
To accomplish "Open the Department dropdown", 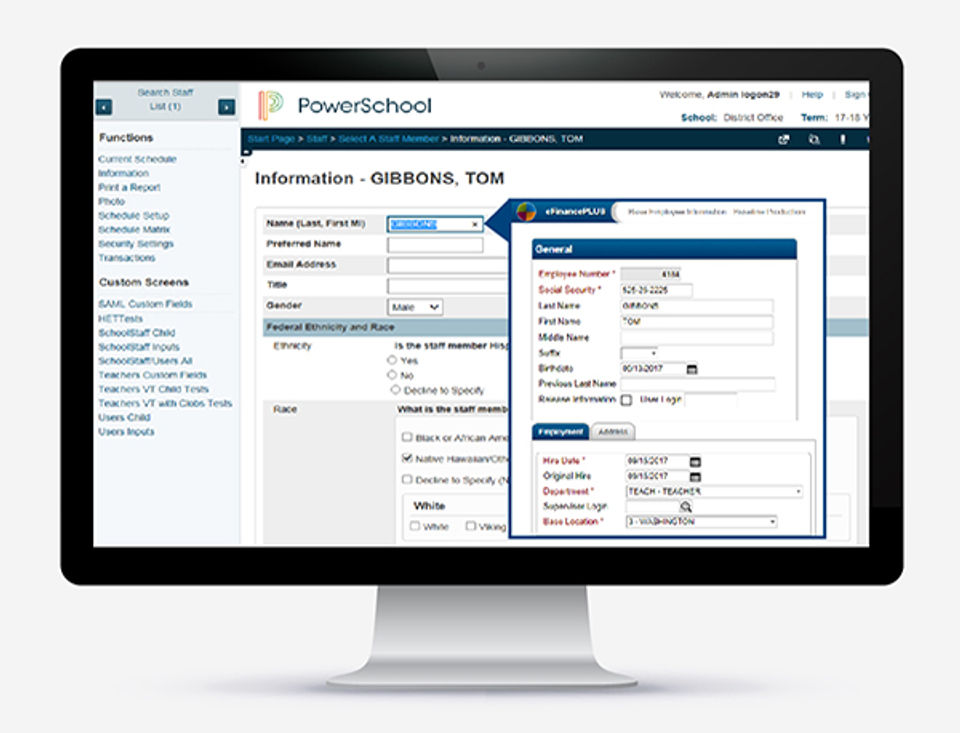I will click(x=714, y=492).
